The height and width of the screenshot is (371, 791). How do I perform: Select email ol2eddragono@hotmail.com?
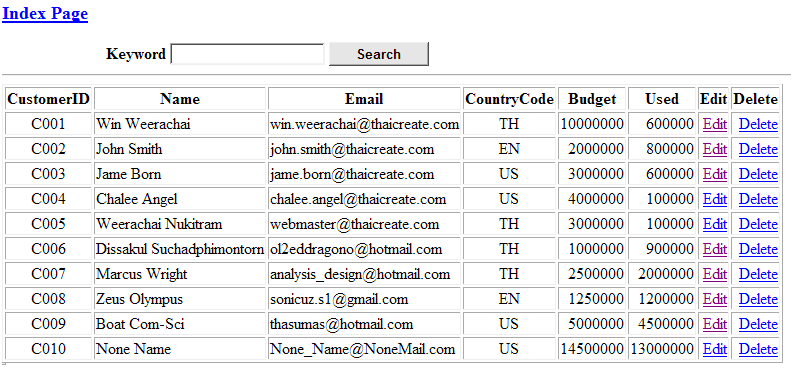[356, 249]
